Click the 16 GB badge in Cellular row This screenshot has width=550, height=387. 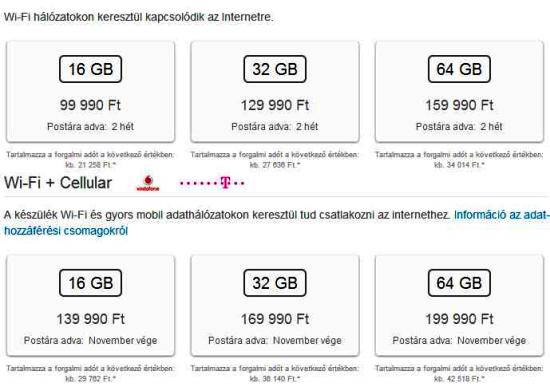[x=90, y=283]
